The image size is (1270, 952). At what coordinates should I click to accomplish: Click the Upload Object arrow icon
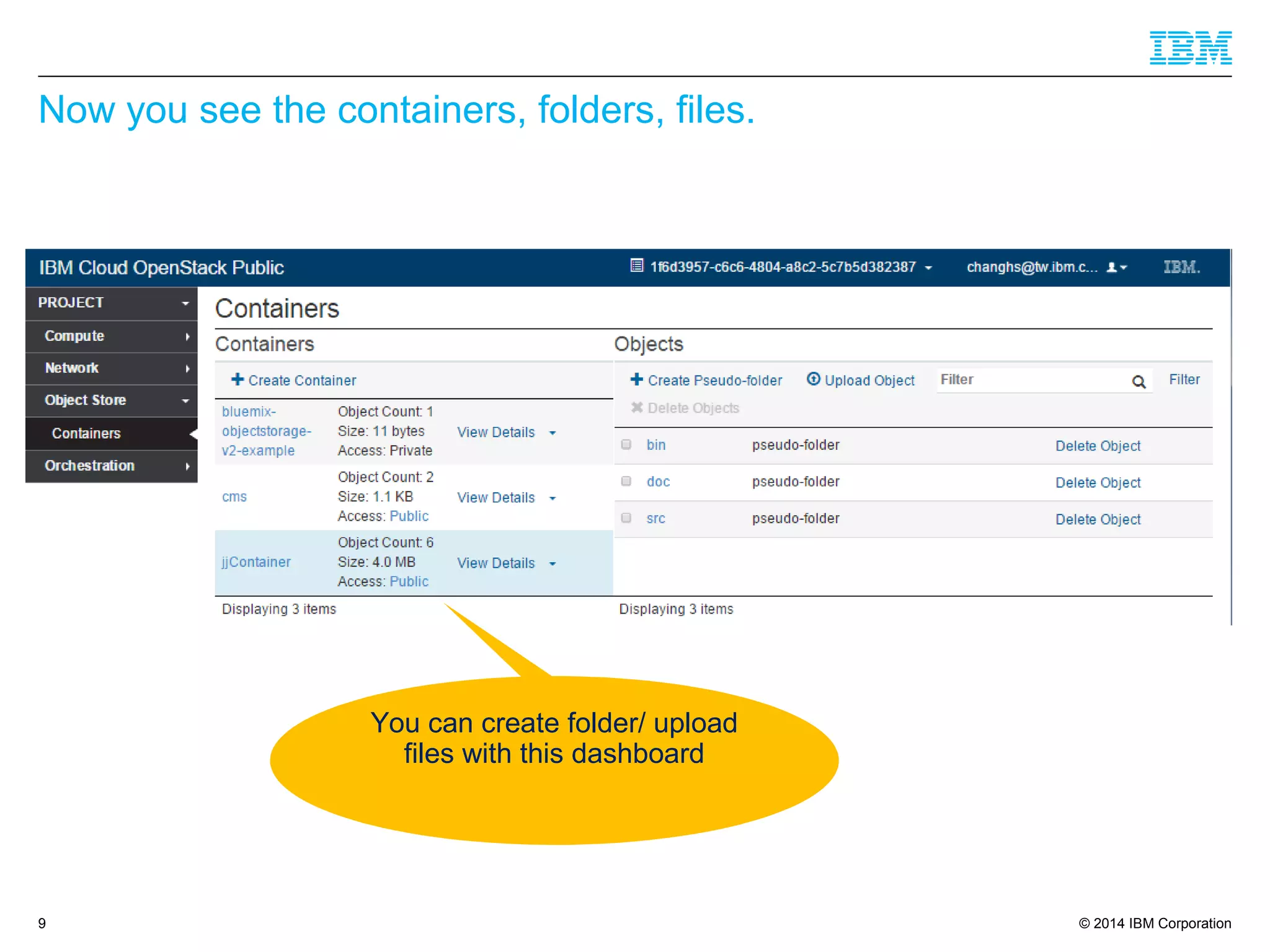coord(813,379)
